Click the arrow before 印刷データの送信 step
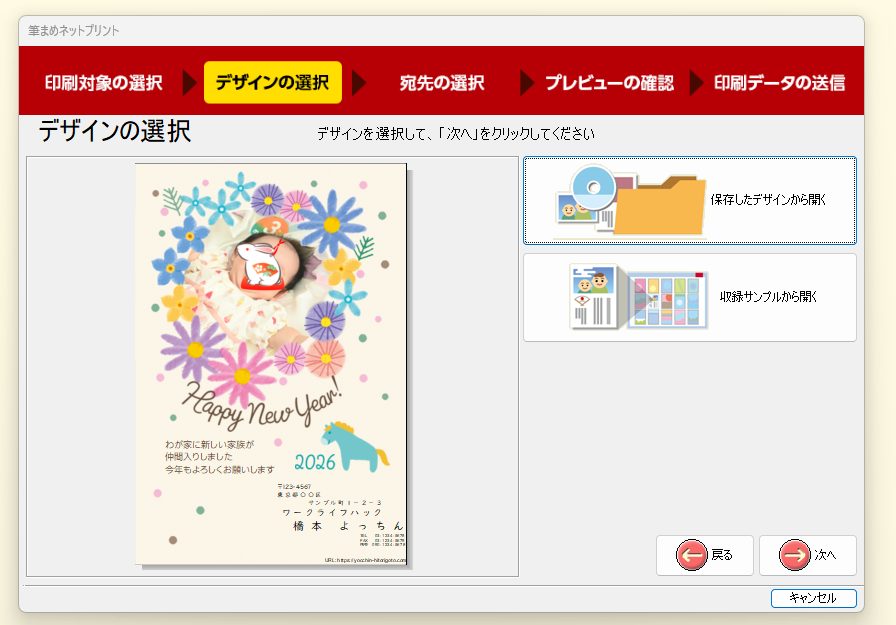The width and height of the screenshot is (896, 625). click(697, 83)
